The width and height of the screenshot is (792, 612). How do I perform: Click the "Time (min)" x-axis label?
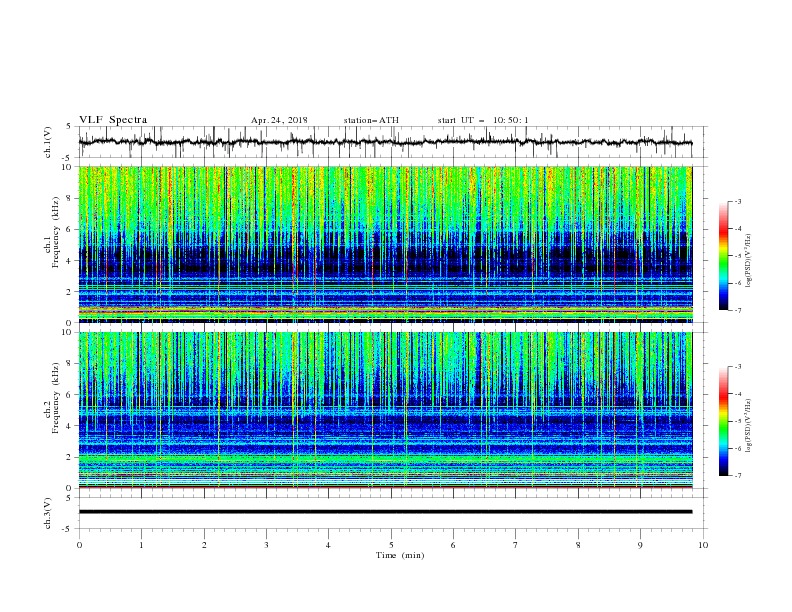[400, 555]
